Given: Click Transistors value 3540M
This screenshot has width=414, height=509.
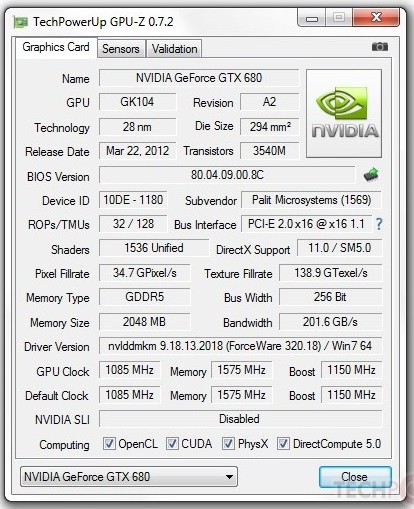Looking at the screenshot, I should tap(269, 151).
